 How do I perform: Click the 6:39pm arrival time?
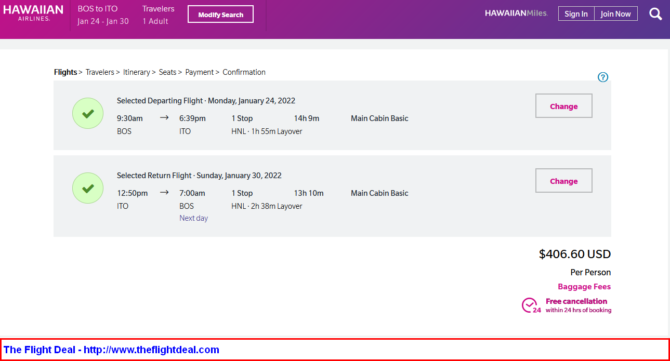pyautogui.click(x=192, y=118)
